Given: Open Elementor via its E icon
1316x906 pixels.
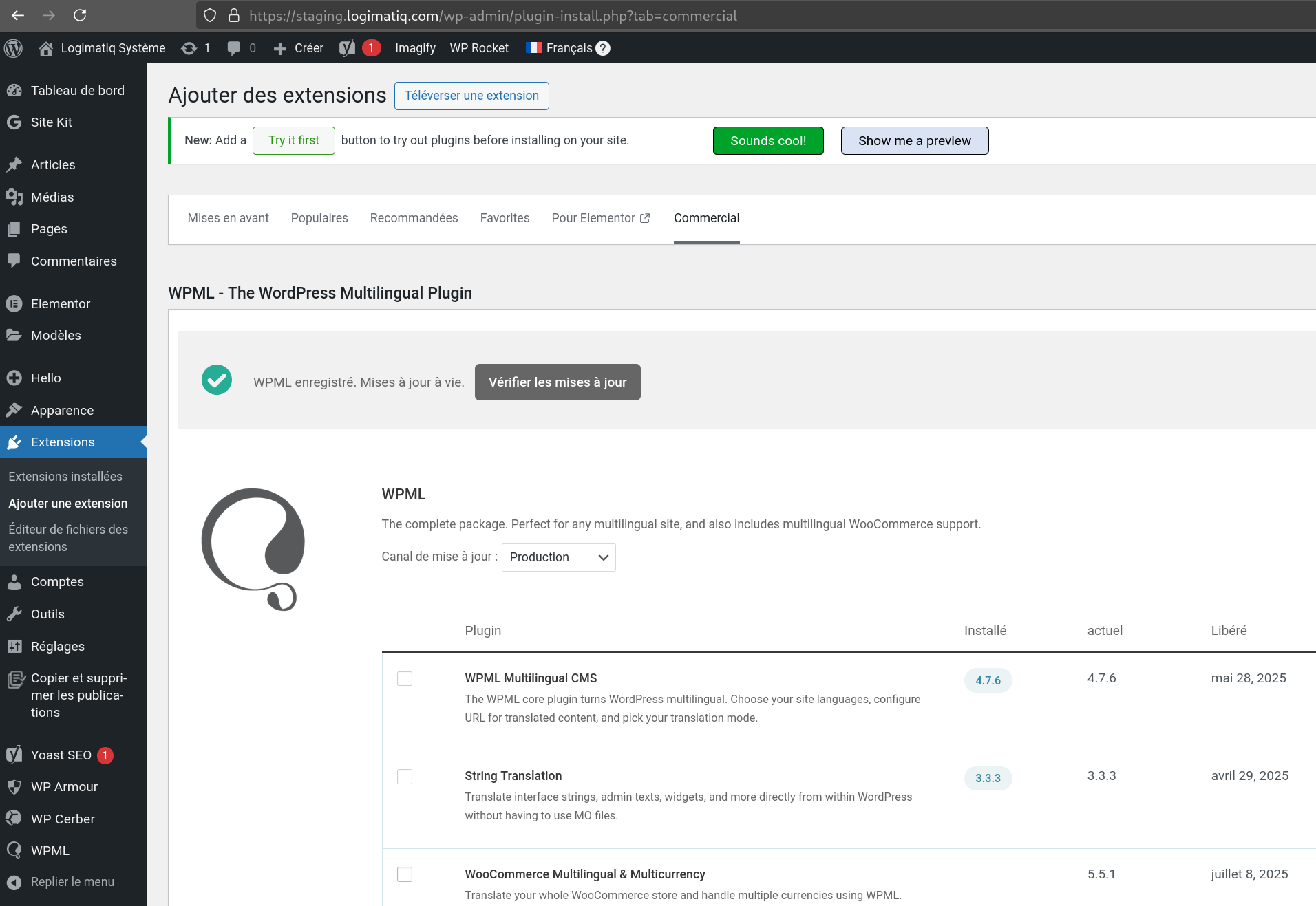Looking at the screenshot, I should click(14, 303).
